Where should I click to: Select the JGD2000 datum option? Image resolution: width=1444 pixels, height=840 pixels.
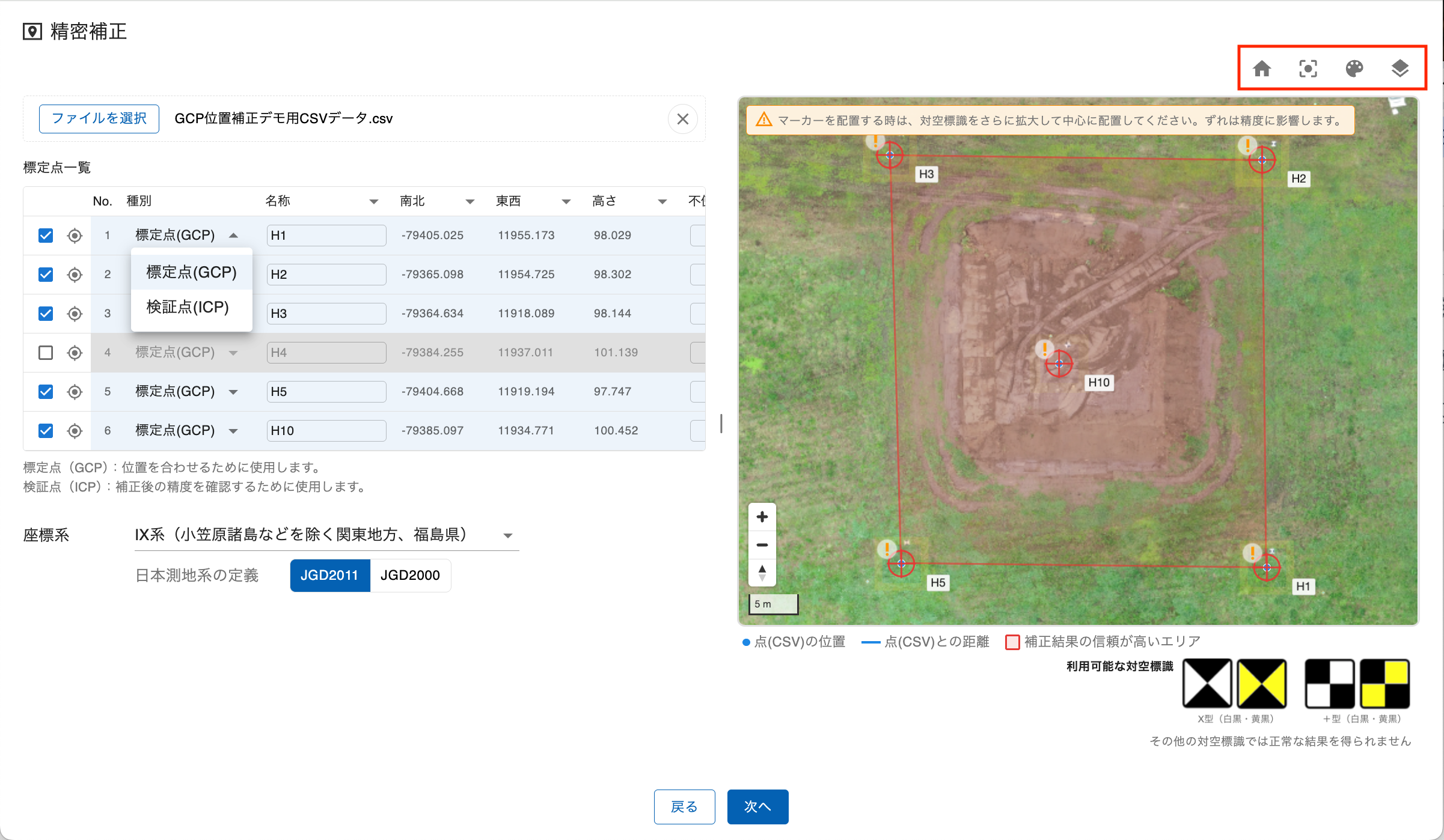tap(410, 575)
